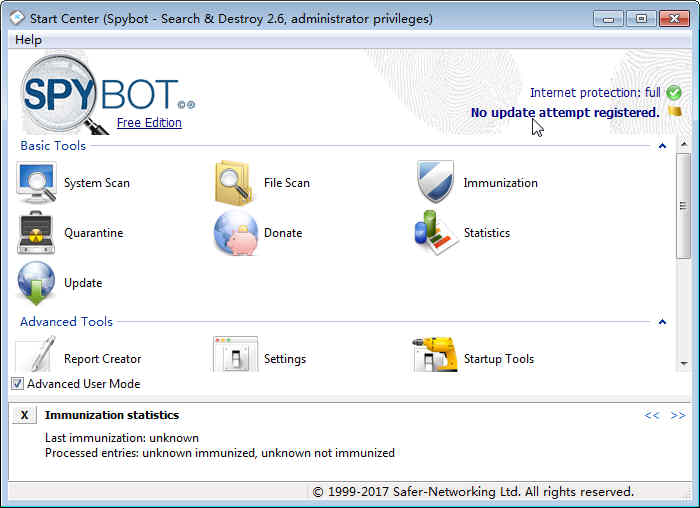This screenshot has width=700, height=508.
Task: Close the Immunization statistics panel
Action: tap(25, 415)
